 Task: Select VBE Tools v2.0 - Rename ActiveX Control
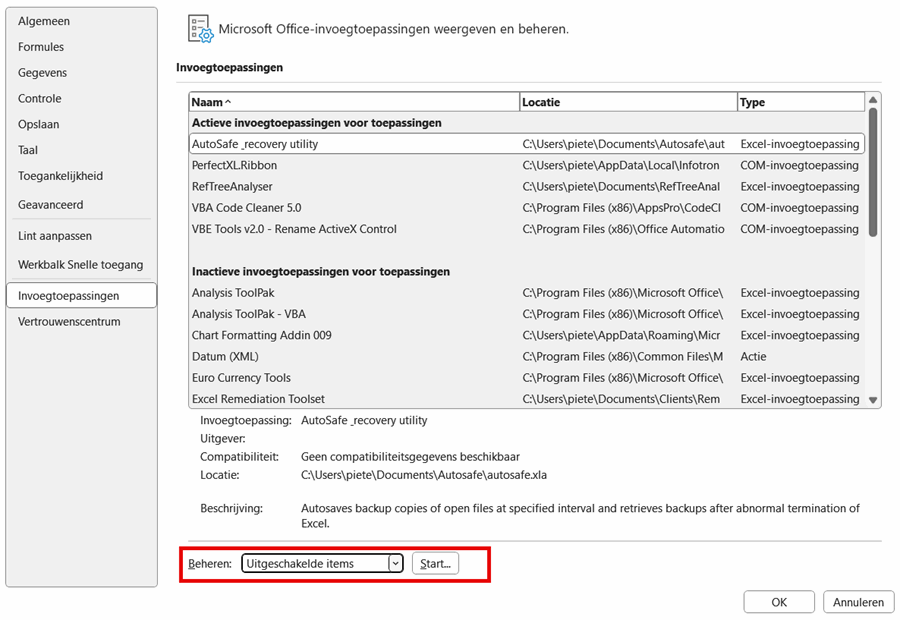click(x=526, y=229)
